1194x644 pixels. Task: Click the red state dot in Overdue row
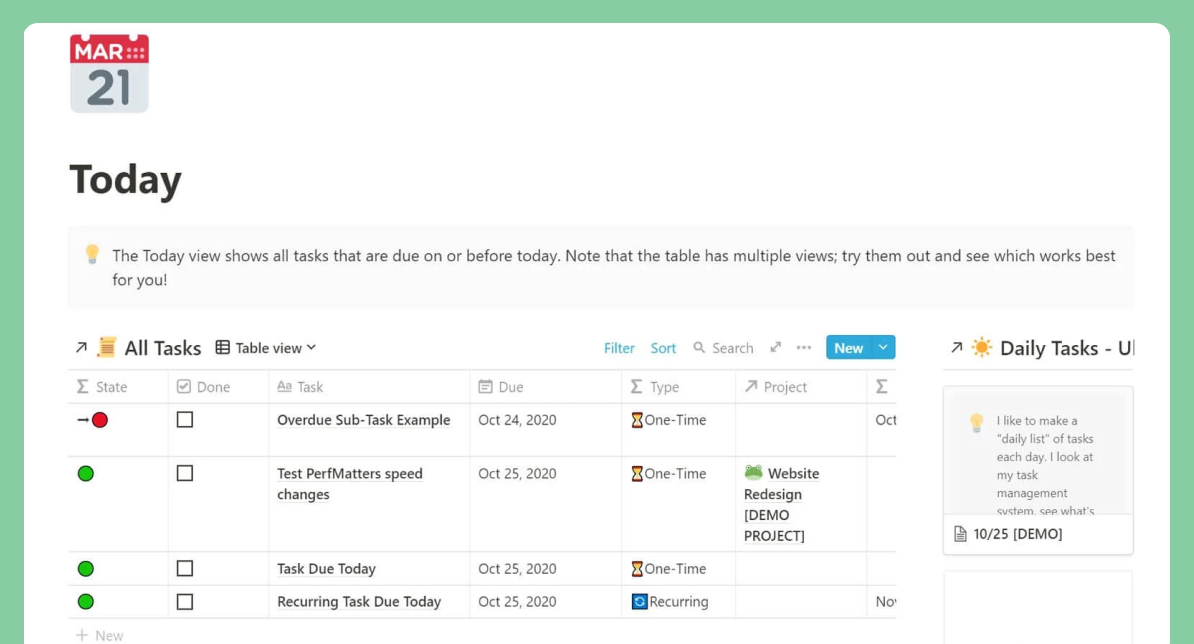point(100,419)
